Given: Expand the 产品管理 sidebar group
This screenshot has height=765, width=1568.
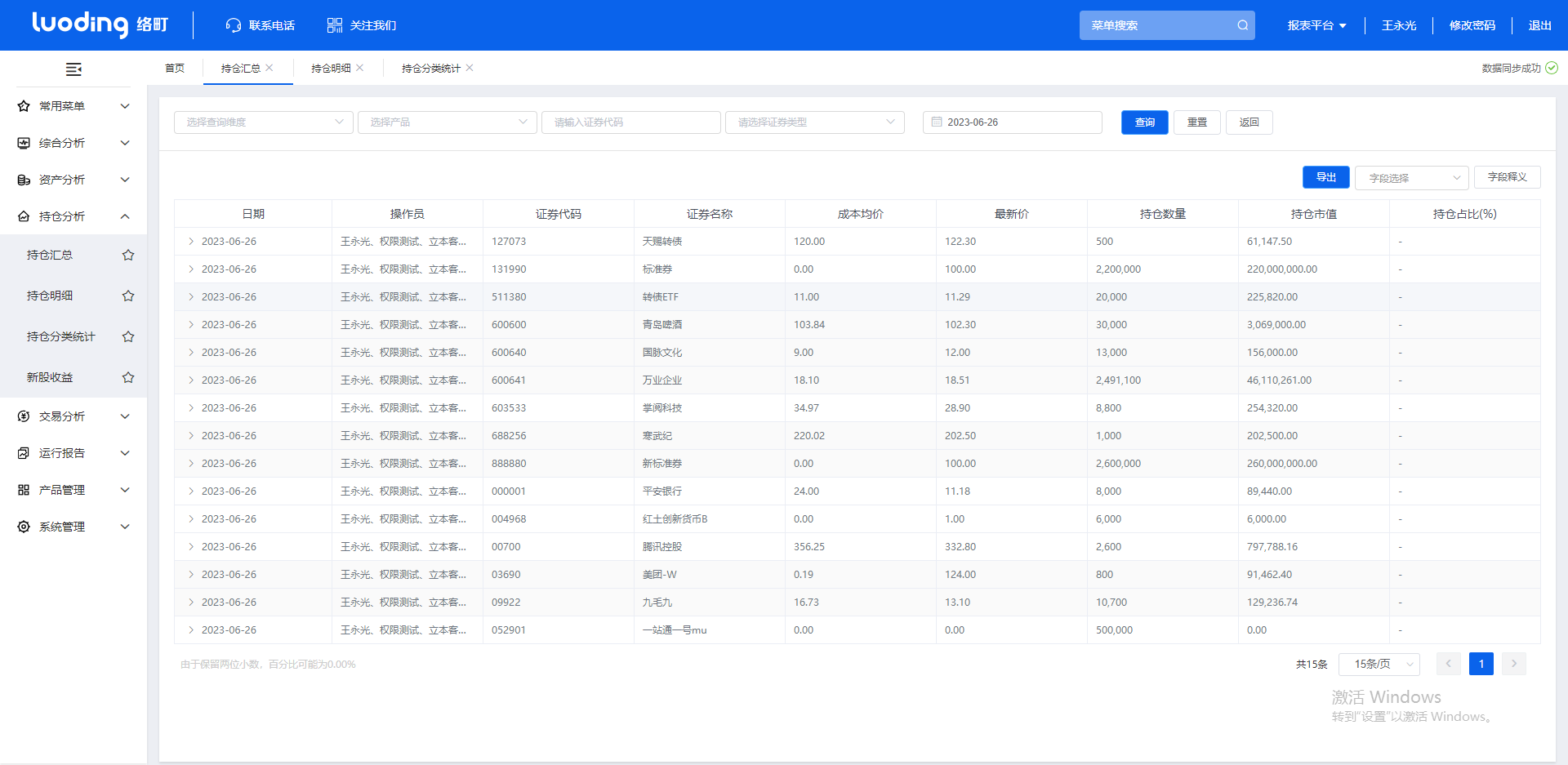Looking at the screenshot, I should (x=125, y=490).
